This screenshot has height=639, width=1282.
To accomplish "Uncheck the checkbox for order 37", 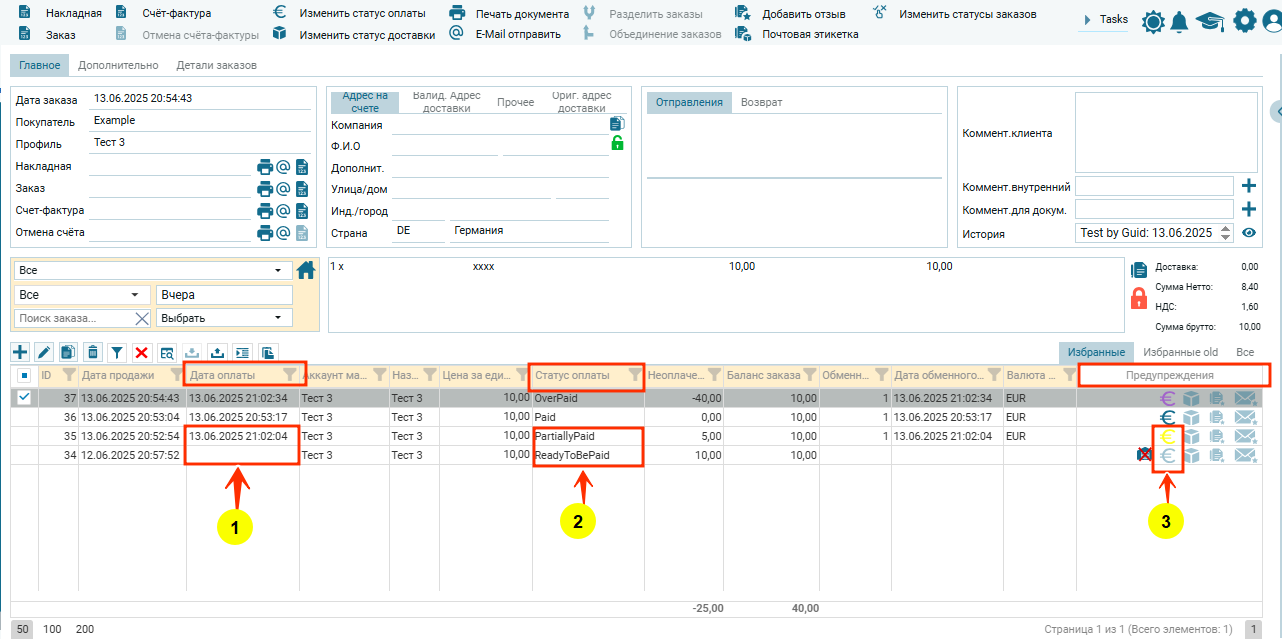I will tap(24, 397).
